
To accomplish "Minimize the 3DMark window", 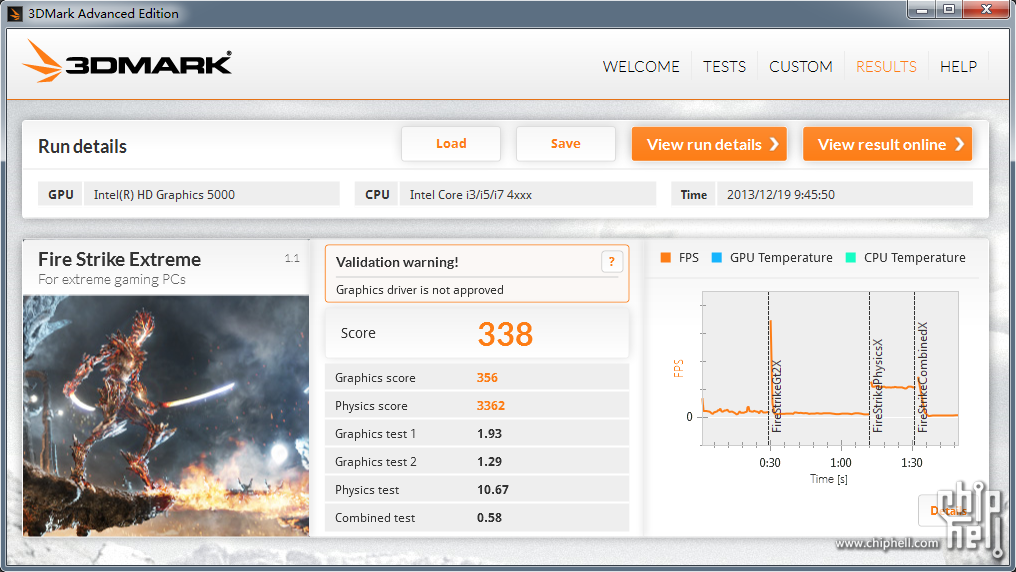I will [x=922, y=10].
